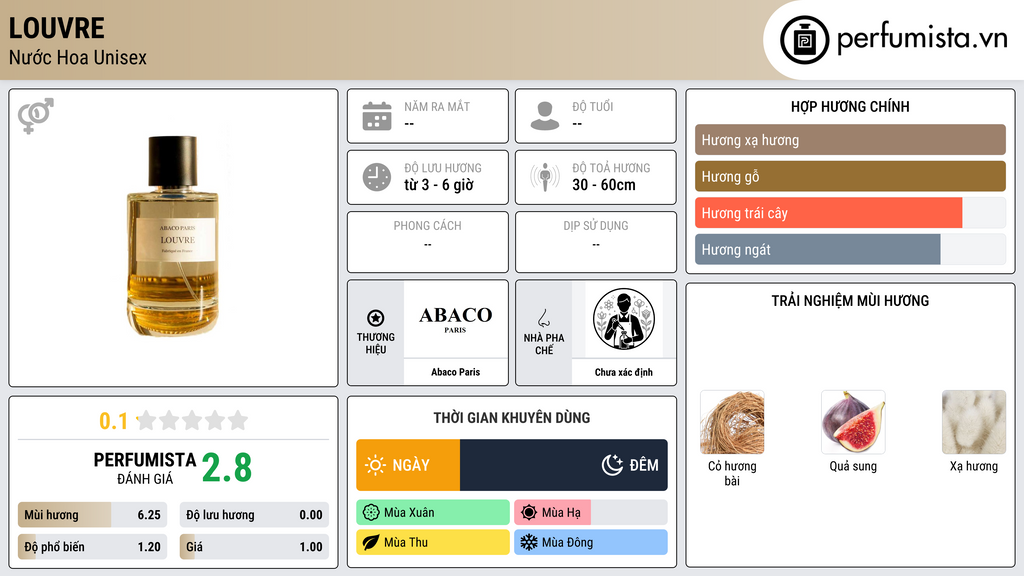Click the perfumer illustration icon
1024x576 pixels.
(x=624, y=319)
